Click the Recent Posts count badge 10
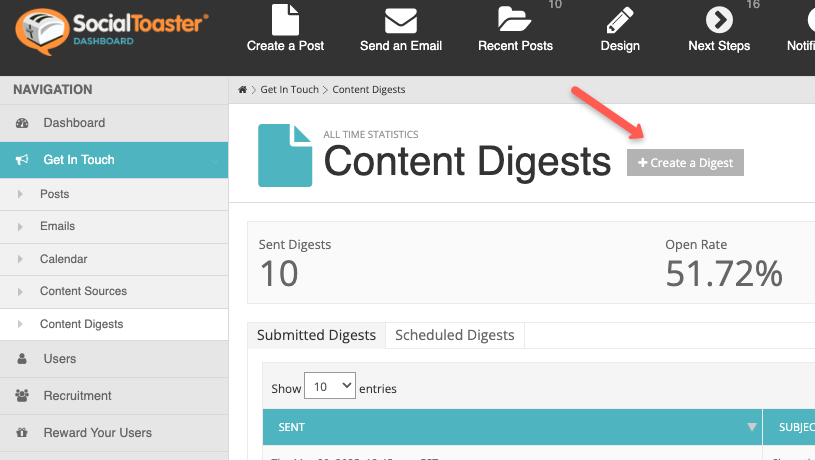This screenshot has width=815, height=460. (555, 5)
